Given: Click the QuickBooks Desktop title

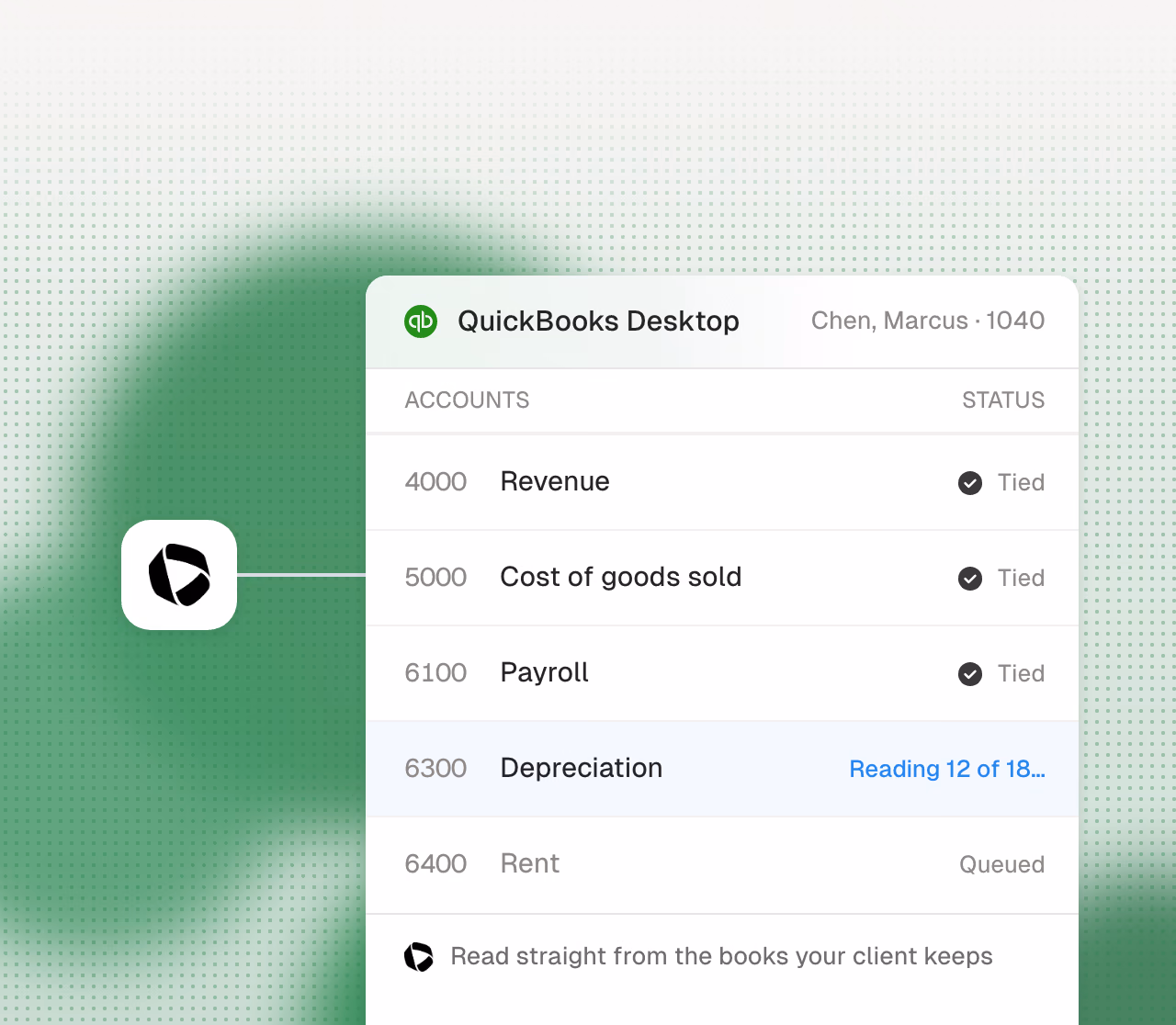Looking at the screenshot, I should 598,321.
